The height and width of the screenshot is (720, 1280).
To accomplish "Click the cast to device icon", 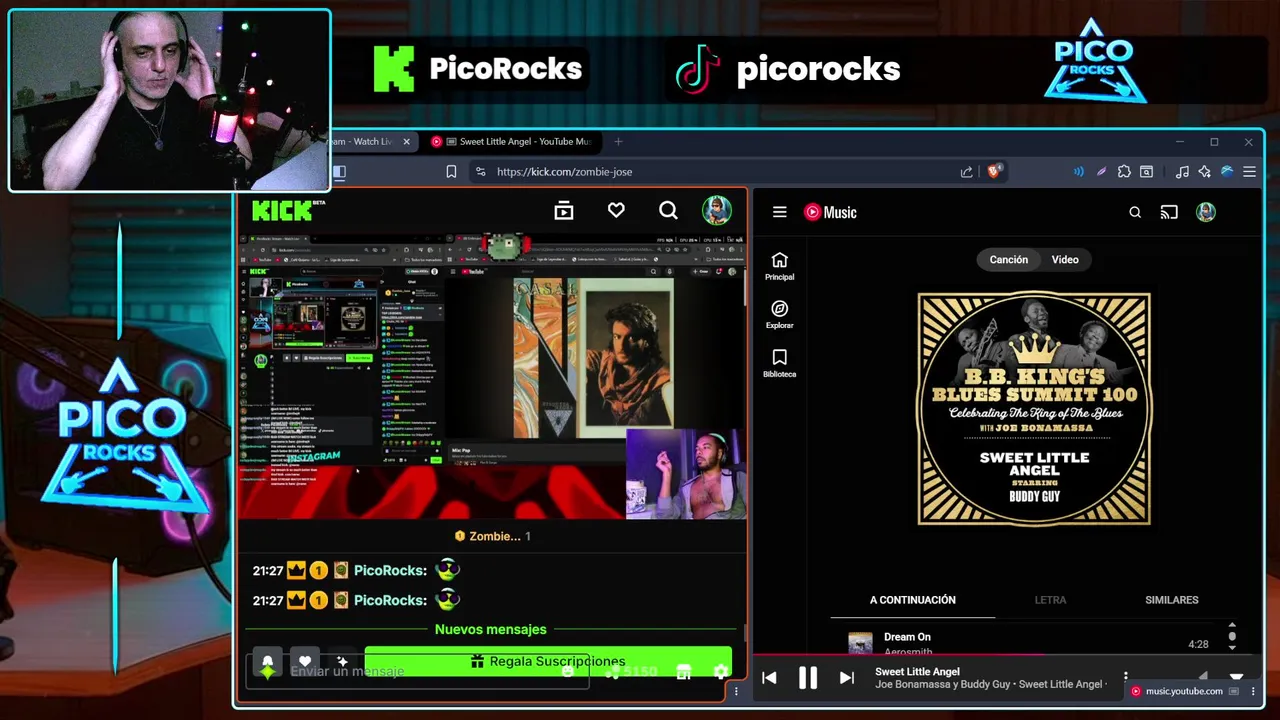I will click(x=1169, y=212).
